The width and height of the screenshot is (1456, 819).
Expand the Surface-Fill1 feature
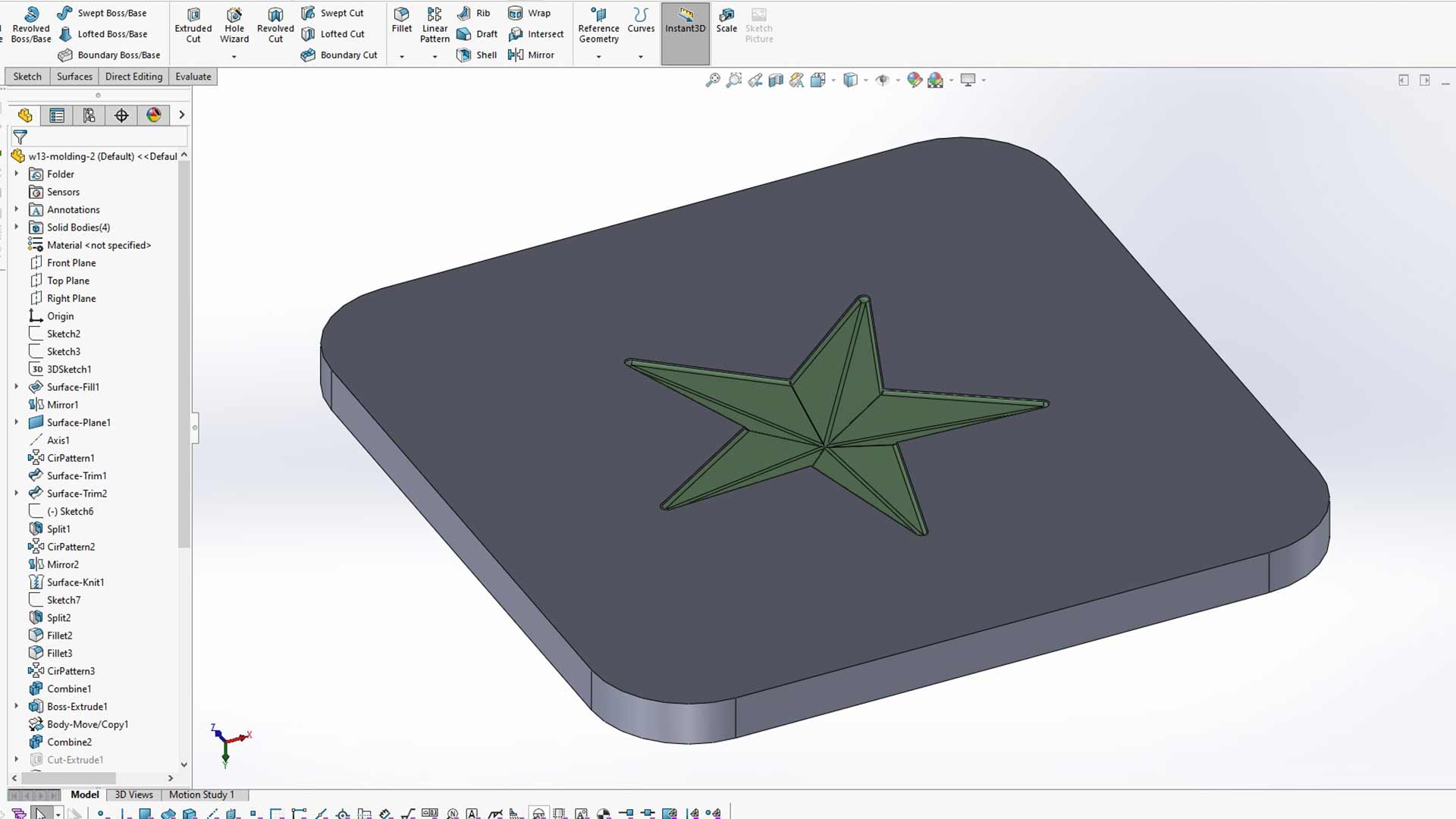tap(17, 387)
